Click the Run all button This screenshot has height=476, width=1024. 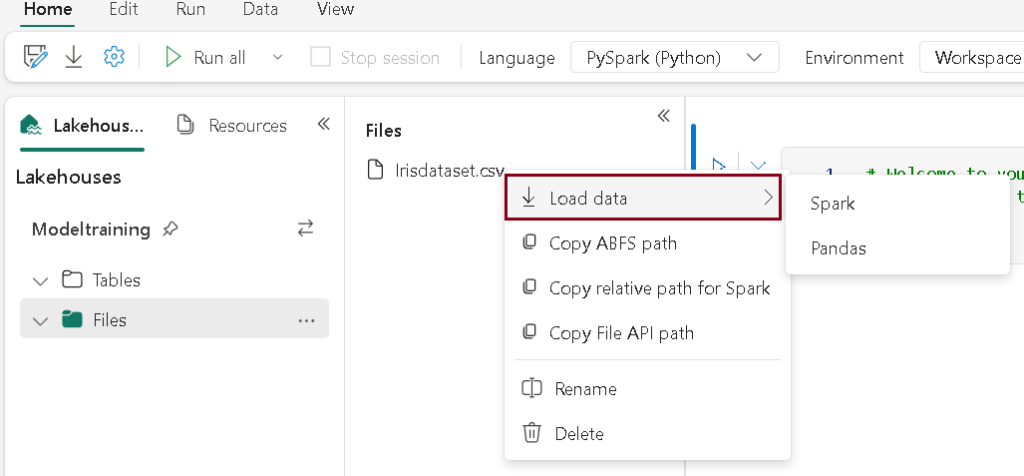pos(206,58)
